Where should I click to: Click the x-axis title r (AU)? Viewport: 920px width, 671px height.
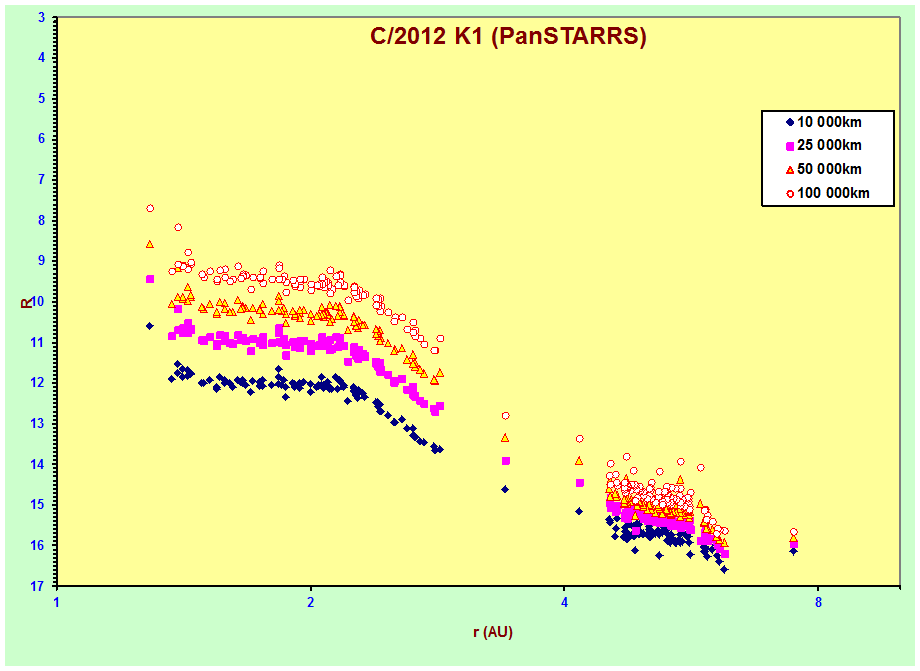[493, 632]
